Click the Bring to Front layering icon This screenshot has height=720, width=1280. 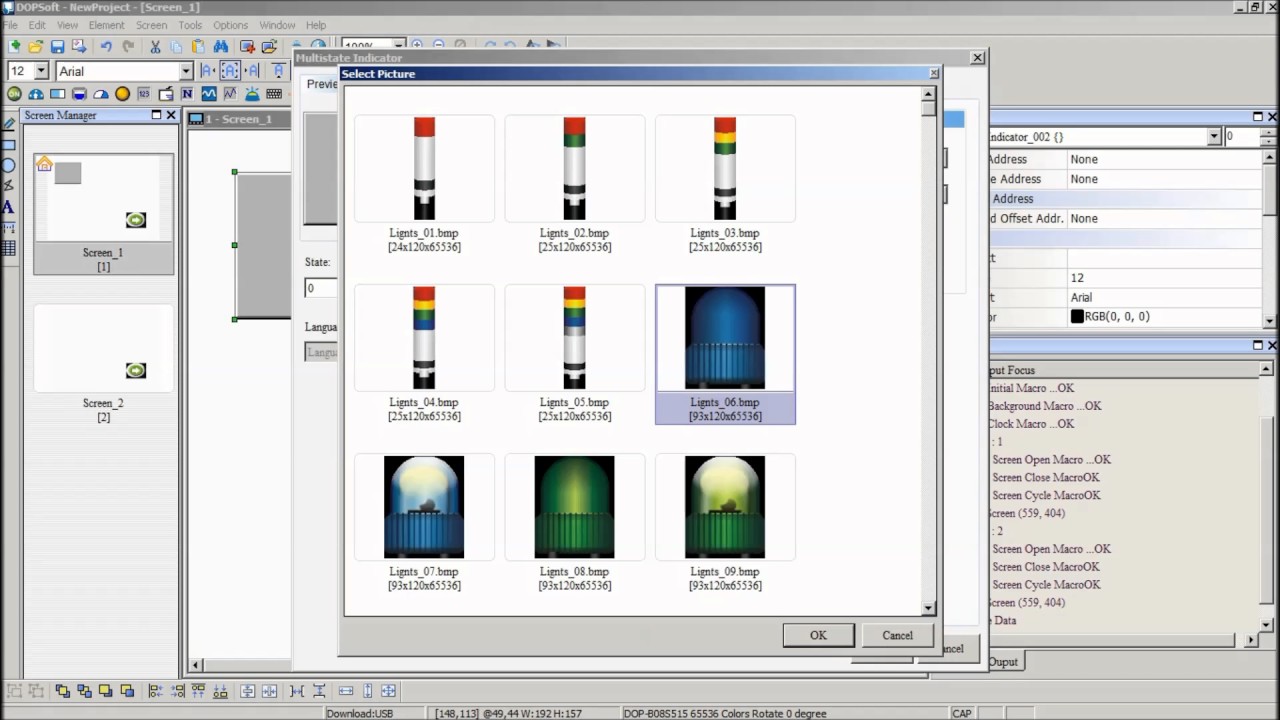(62, 691)
